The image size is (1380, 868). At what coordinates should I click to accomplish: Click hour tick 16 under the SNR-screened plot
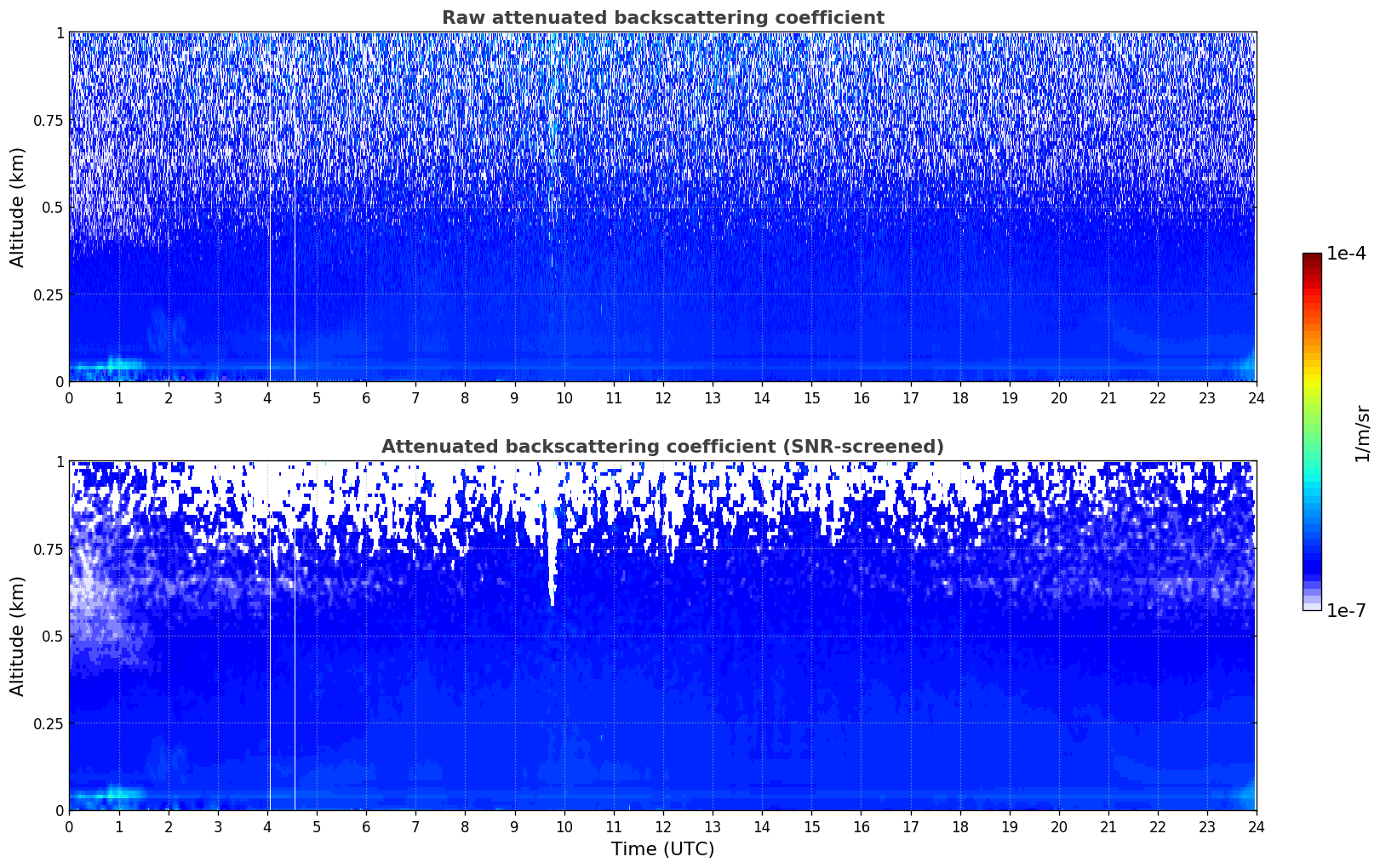tap(861, 826)
